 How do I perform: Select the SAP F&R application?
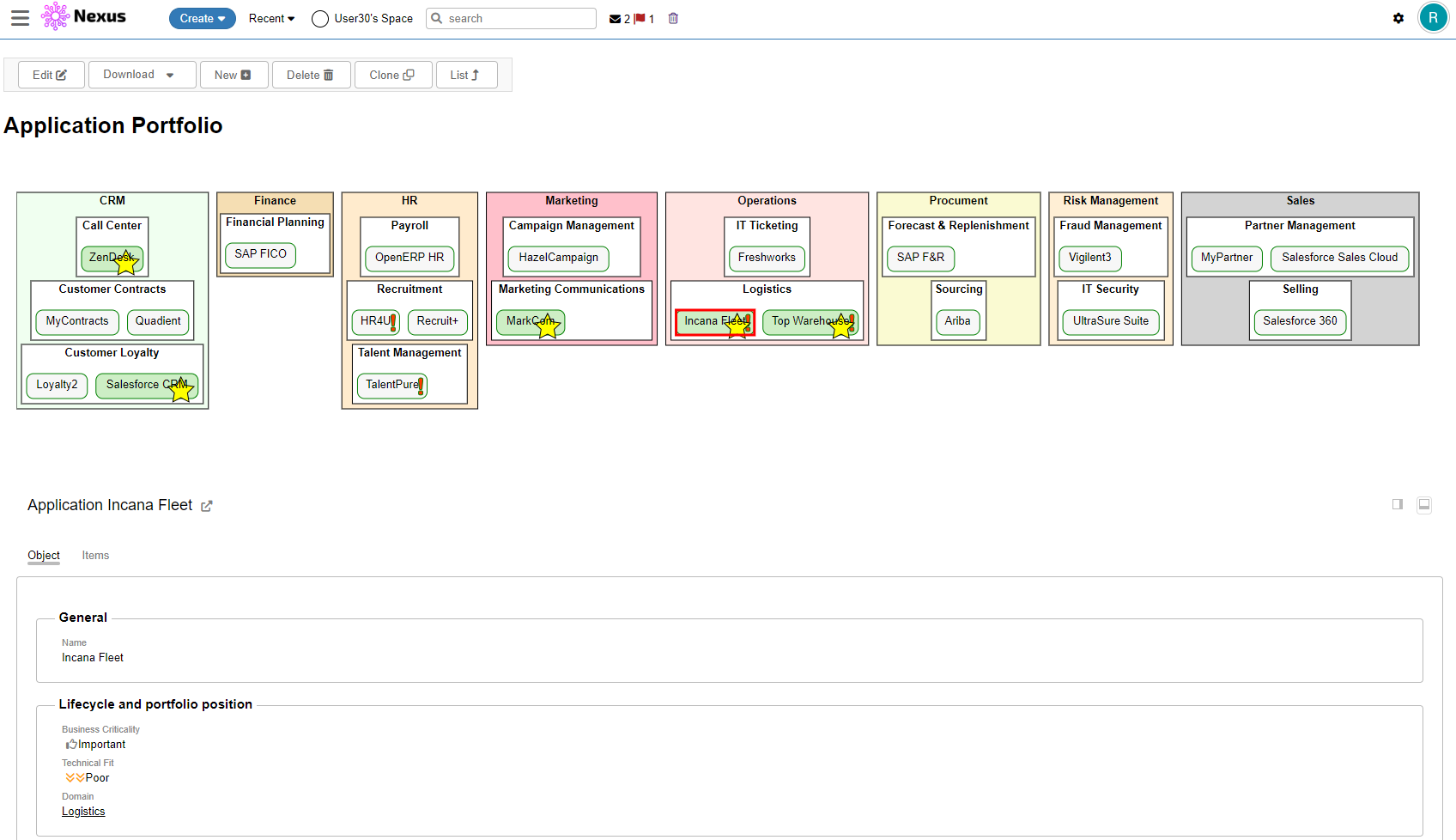pyautogui.click(x=921, y=258)
